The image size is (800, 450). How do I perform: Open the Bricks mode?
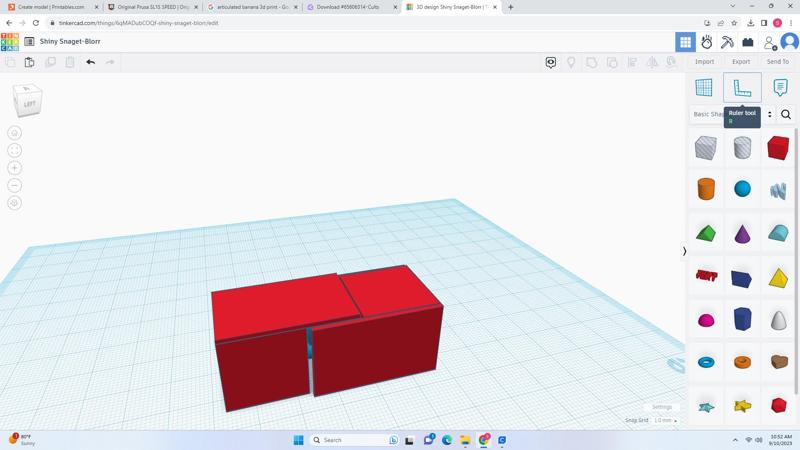point(747,42)
